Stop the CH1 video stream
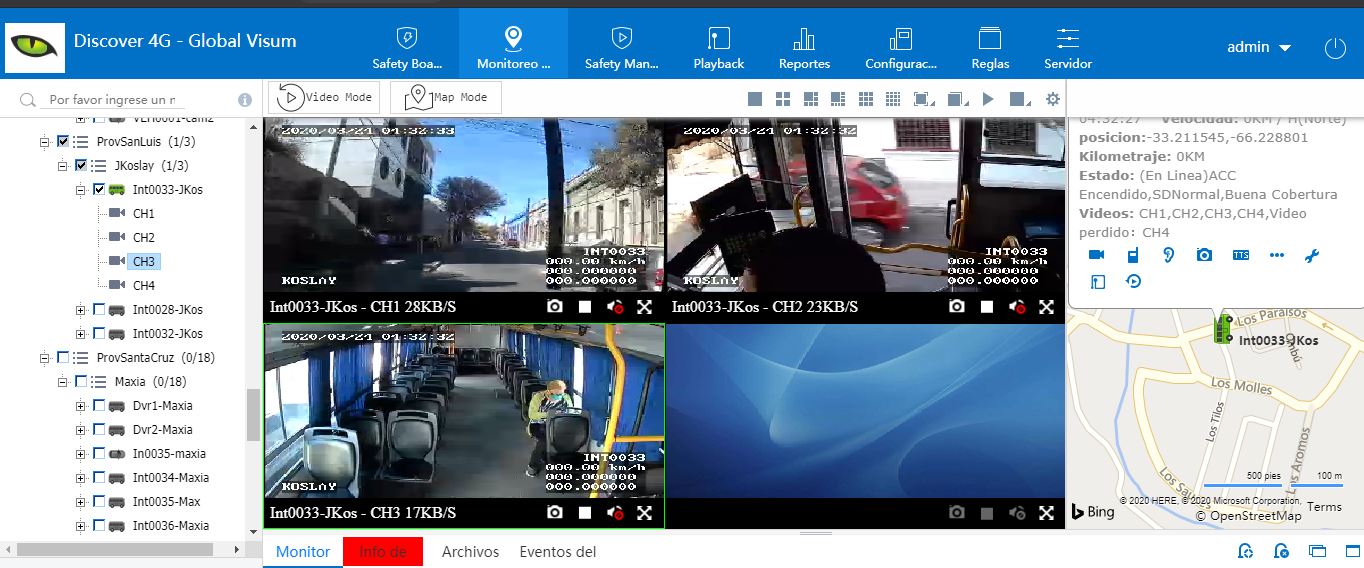This screenshot has width=1364, height=568. coord(585,307)
